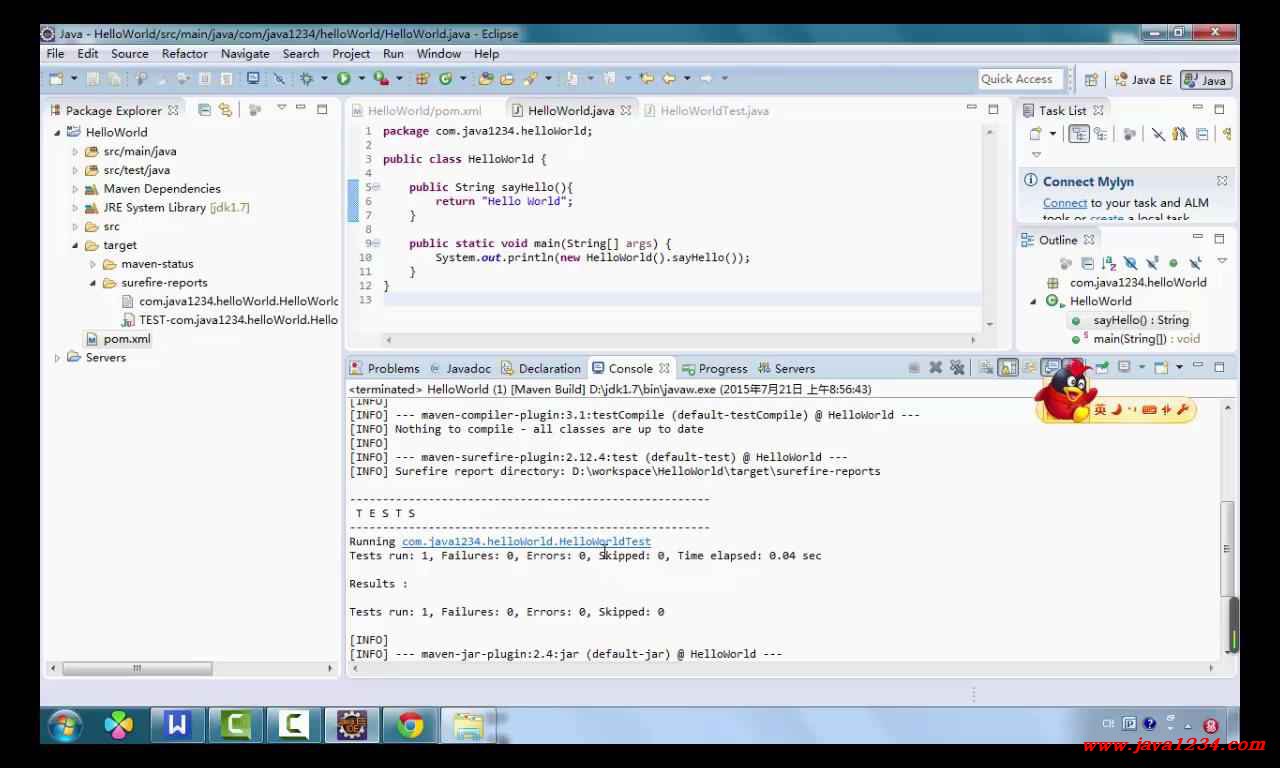Viewport: 1280px width, 768px height.
Task: Click the New wizard toolbar icon
Action: 56,79
